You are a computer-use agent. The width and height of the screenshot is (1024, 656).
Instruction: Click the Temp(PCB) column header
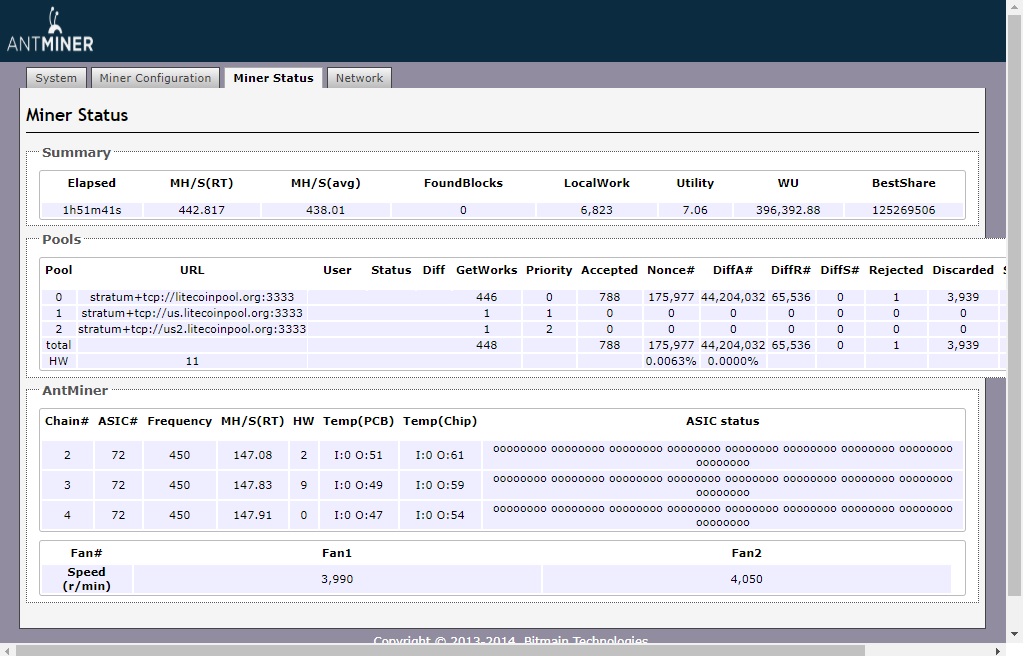point(359,421)
